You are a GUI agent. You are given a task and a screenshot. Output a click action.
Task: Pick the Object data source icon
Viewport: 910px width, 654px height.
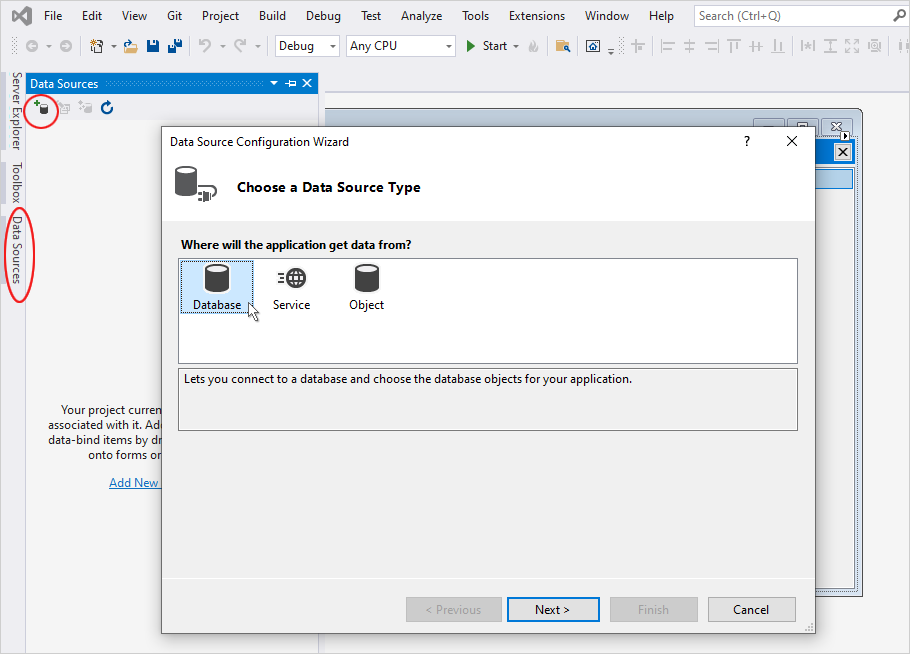[x=366, y=287]
